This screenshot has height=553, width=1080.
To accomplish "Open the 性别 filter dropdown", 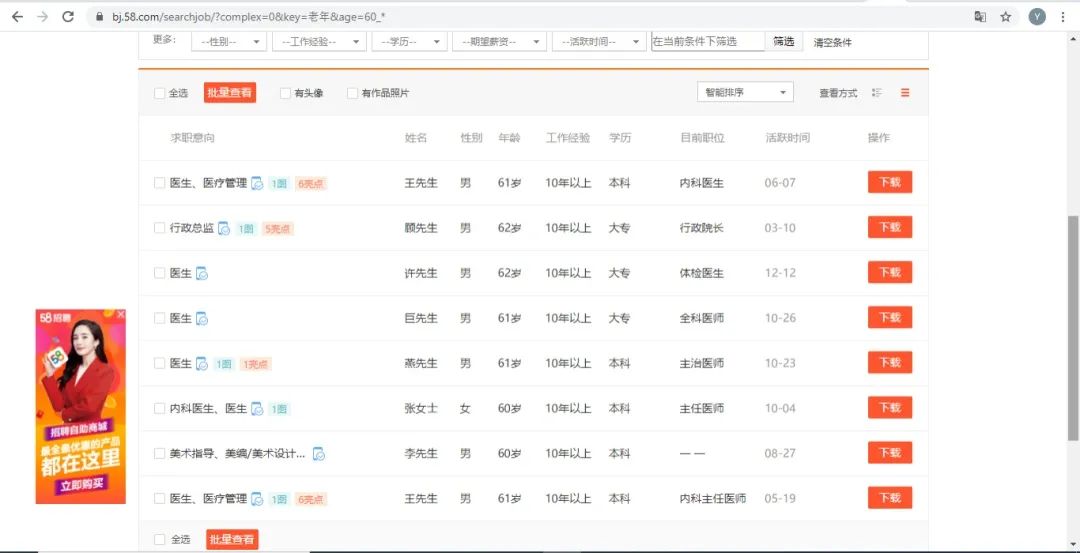I will click(229, 41).
